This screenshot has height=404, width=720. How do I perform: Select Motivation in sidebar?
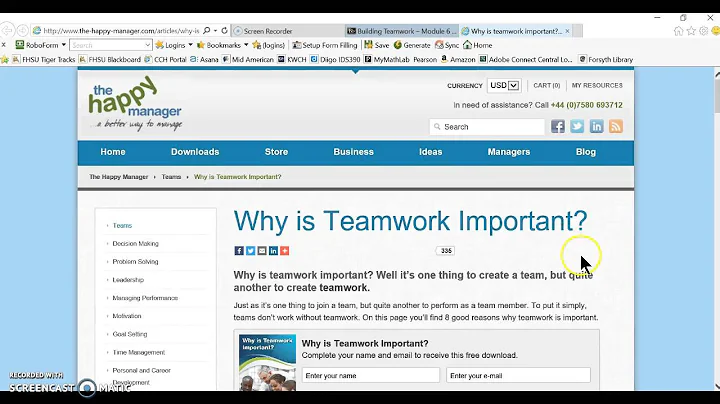point(127,316)
